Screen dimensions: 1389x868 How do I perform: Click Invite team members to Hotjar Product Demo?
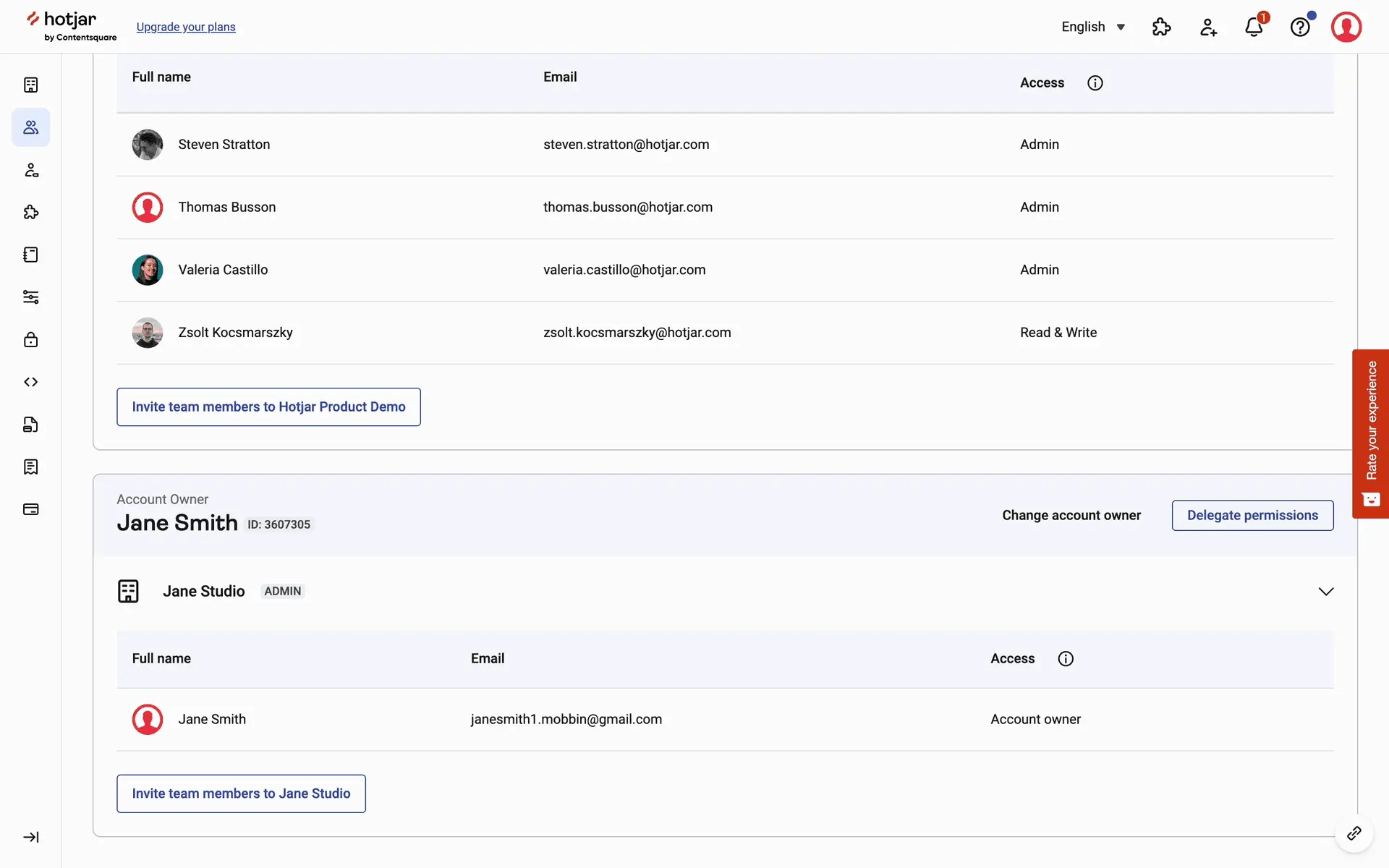[268, 407]
